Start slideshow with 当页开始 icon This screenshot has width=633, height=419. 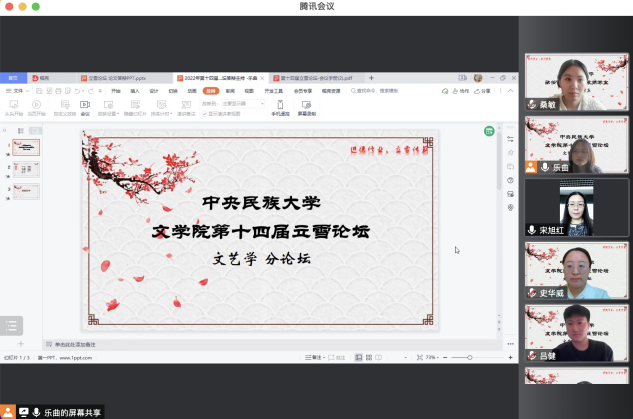(37, 105)
